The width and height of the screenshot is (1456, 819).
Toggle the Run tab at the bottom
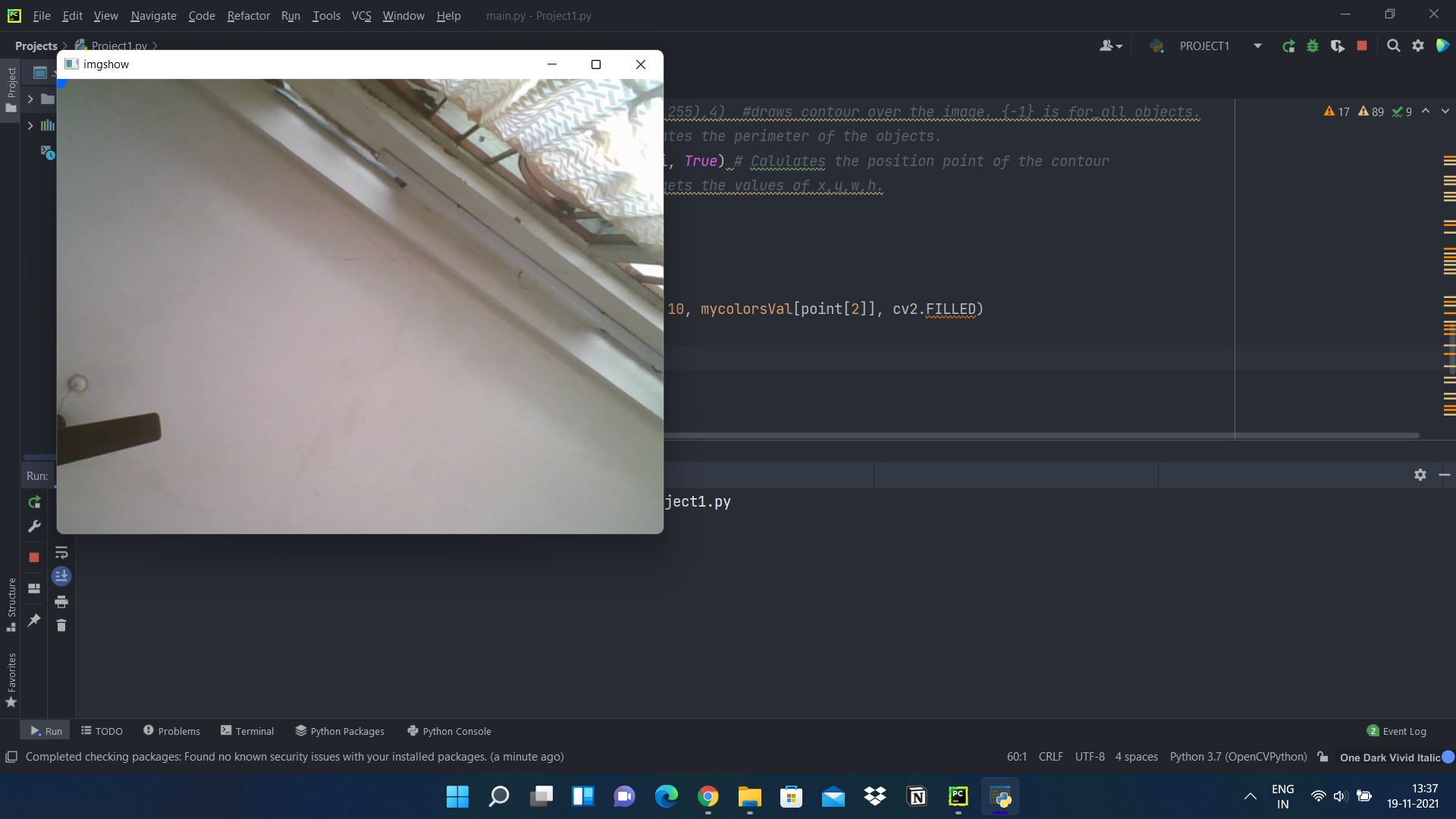pyautogui.click(x=45, y=730)
